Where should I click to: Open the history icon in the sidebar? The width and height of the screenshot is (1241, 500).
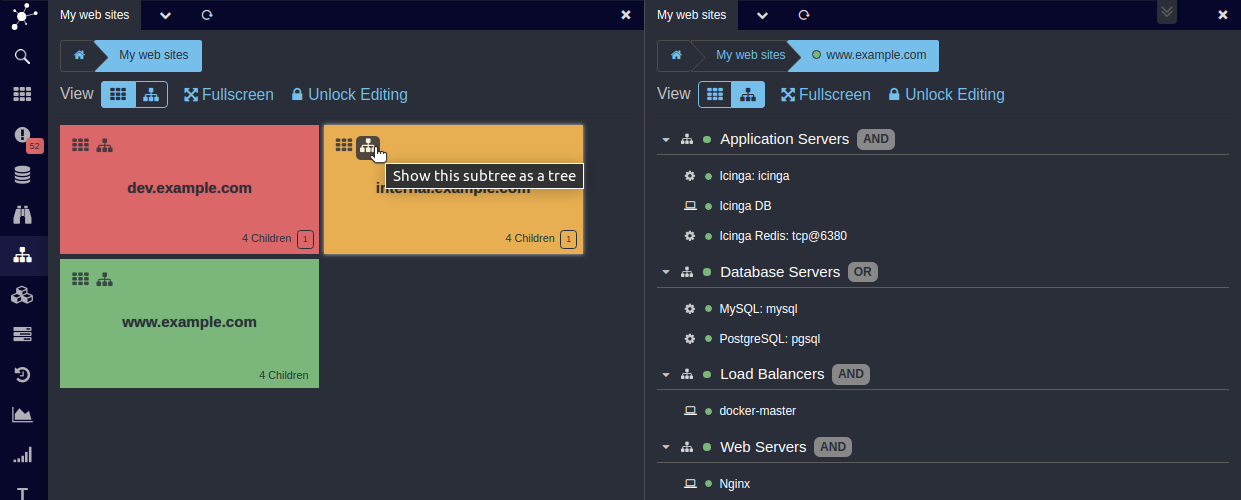point(22,374)
